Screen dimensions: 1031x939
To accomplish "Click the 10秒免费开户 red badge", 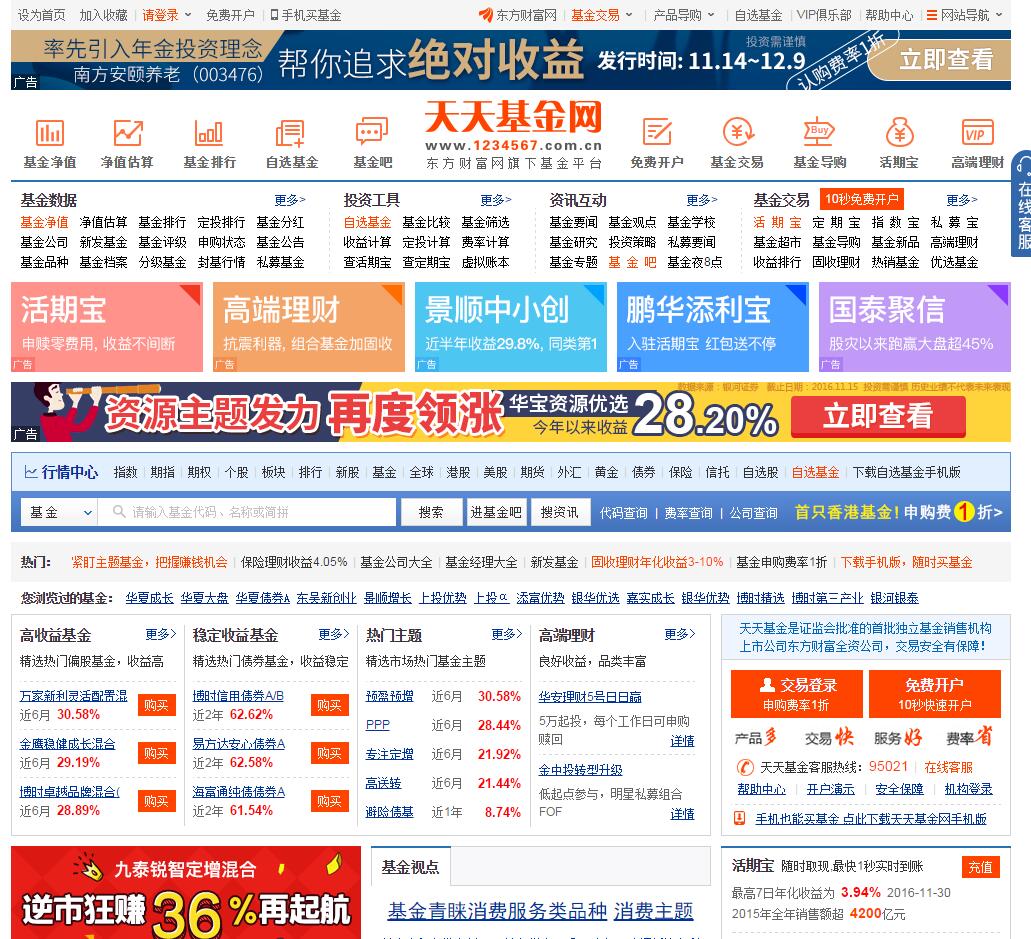I will click(x=861, y=199).
